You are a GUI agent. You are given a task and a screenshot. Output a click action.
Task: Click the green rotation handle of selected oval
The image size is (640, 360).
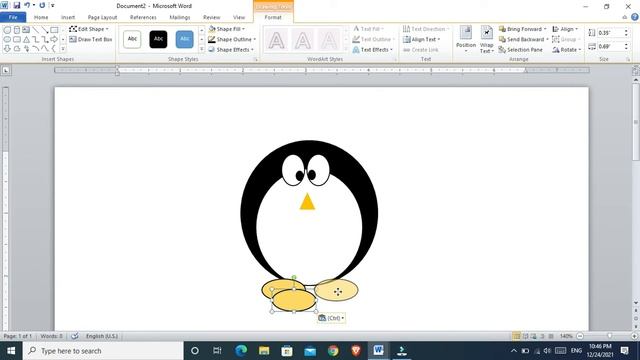click(294, 278)
